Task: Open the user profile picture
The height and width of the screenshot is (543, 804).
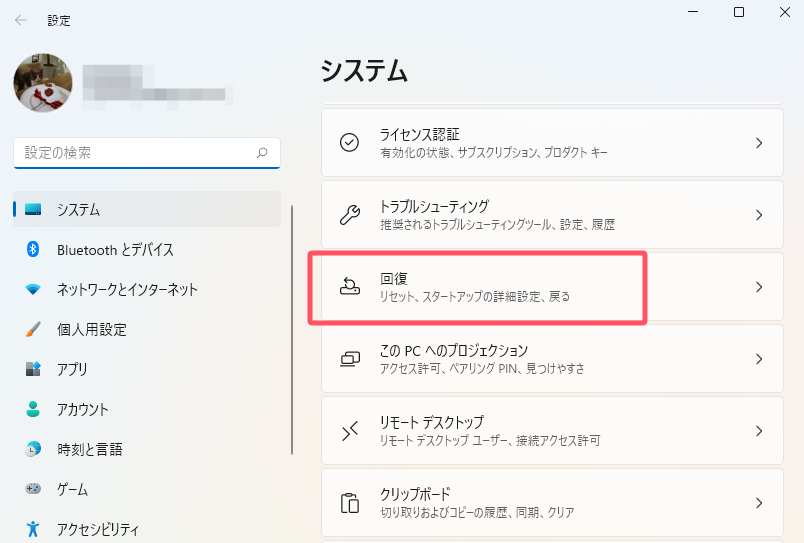Action: click(x=43, y=83)
